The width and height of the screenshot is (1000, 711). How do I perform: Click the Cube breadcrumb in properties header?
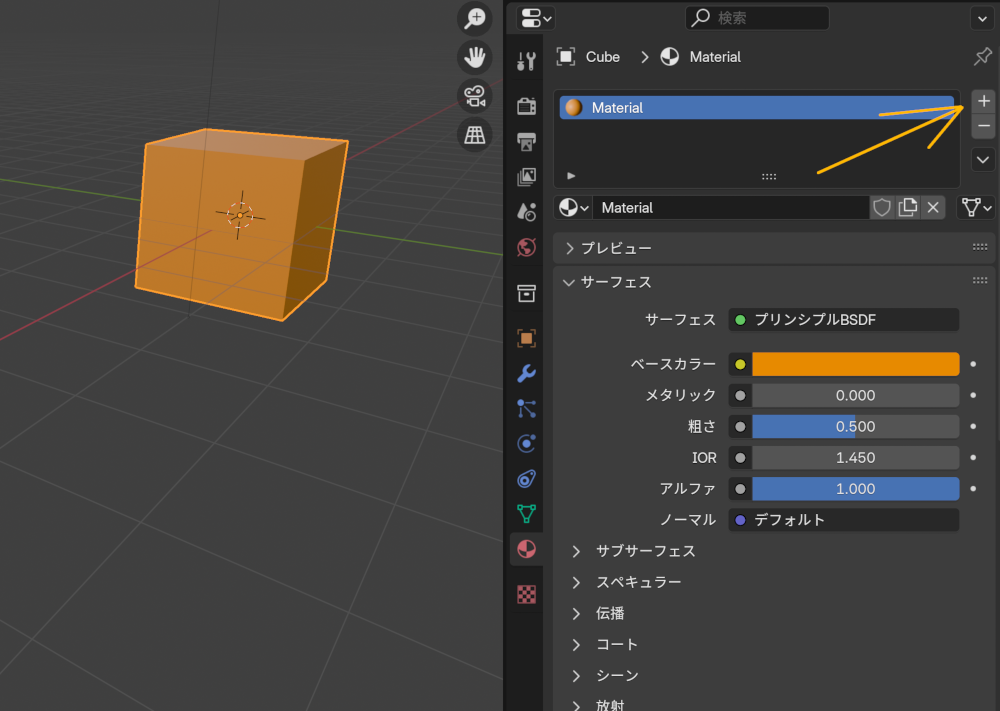(x=605, y=57)
